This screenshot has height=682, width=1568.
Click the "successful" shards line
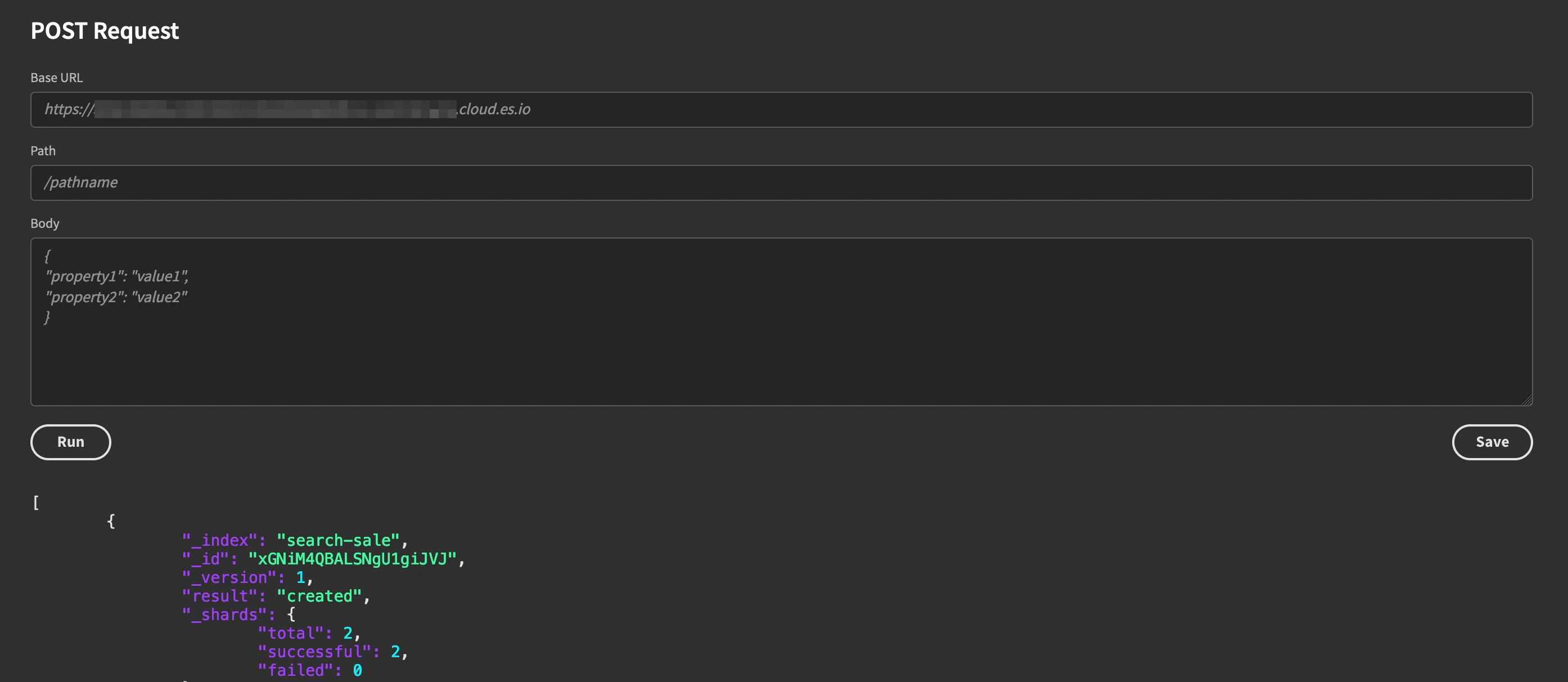point(333,652)
